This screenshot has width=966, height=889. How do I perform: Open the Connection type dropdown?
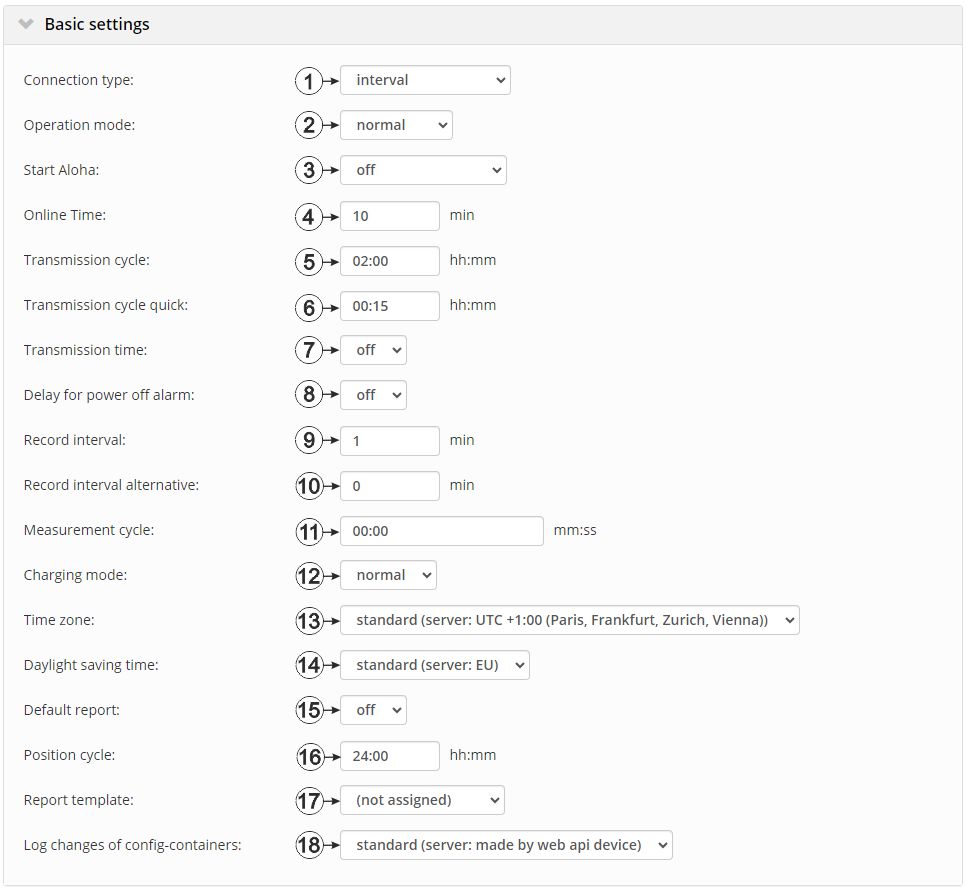pos(425,80)
